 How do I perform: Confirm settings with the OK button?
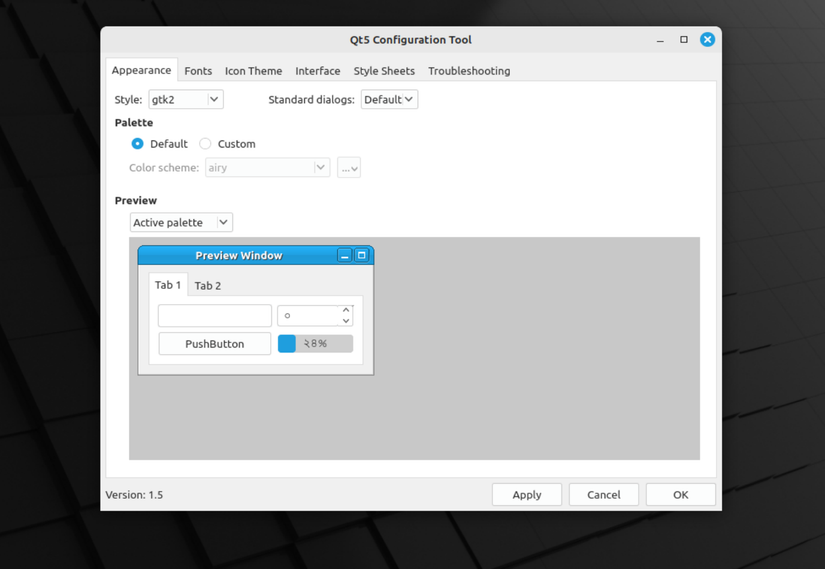(680, 495)
